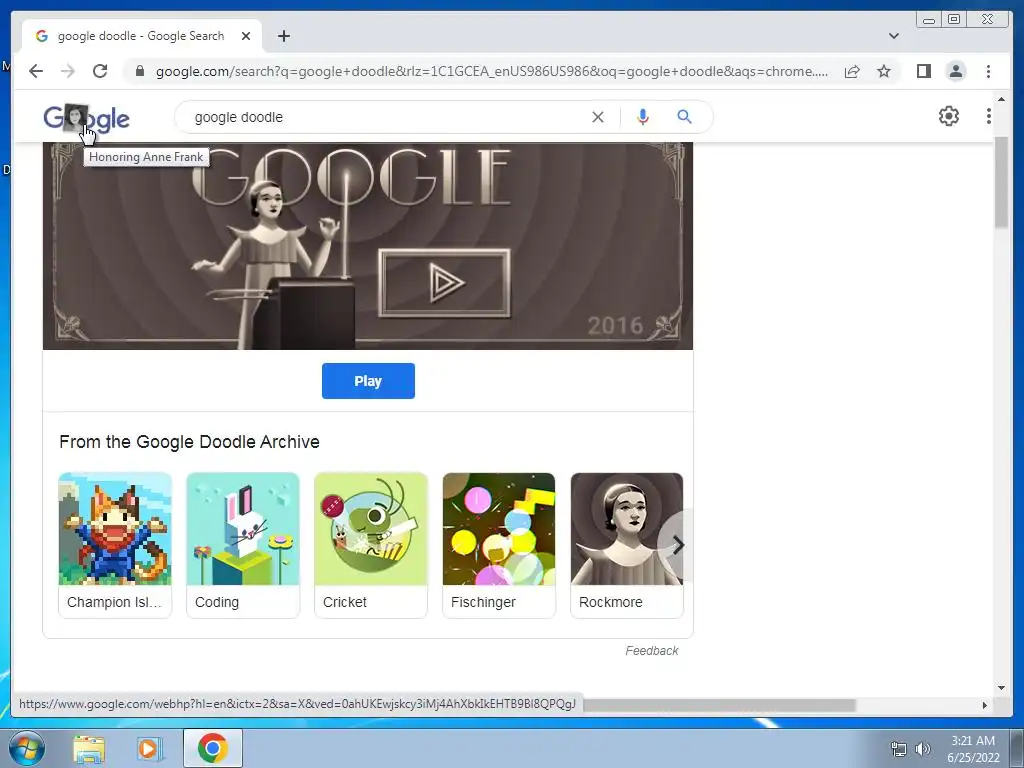Open the Coding doodle card
This screenshot has width=1024, height=768.
click(x=243, y=545)
